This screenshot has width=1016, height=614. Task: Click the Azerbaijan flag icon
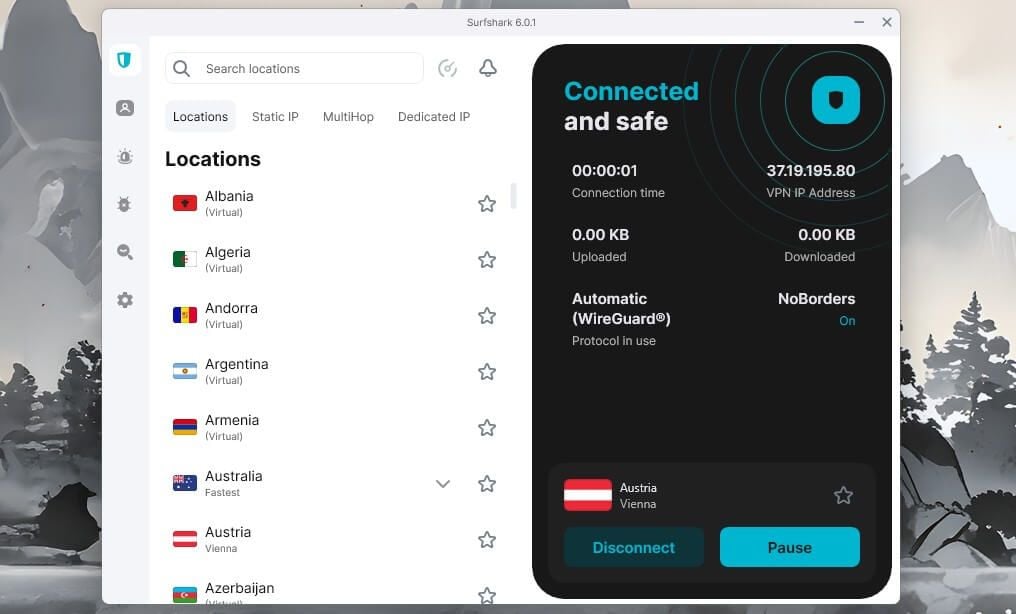185,594
